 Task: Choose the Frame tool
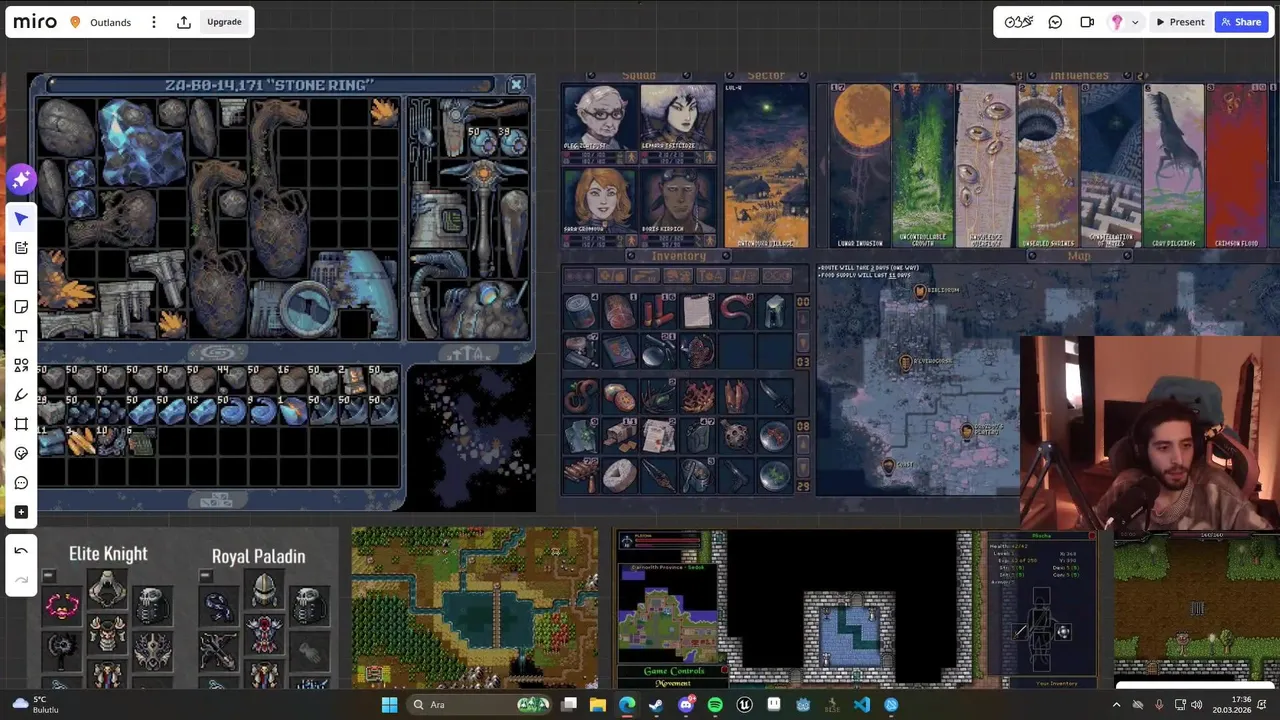[x=21, y=424]
